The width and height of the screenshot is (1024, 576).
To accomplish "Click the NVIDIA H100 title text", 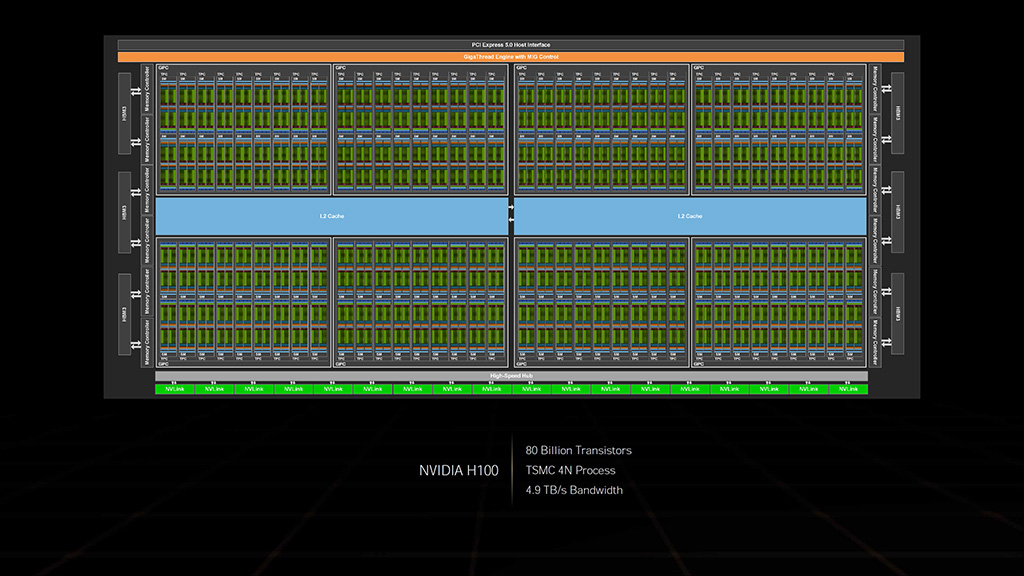I will (x=458, y=471).
